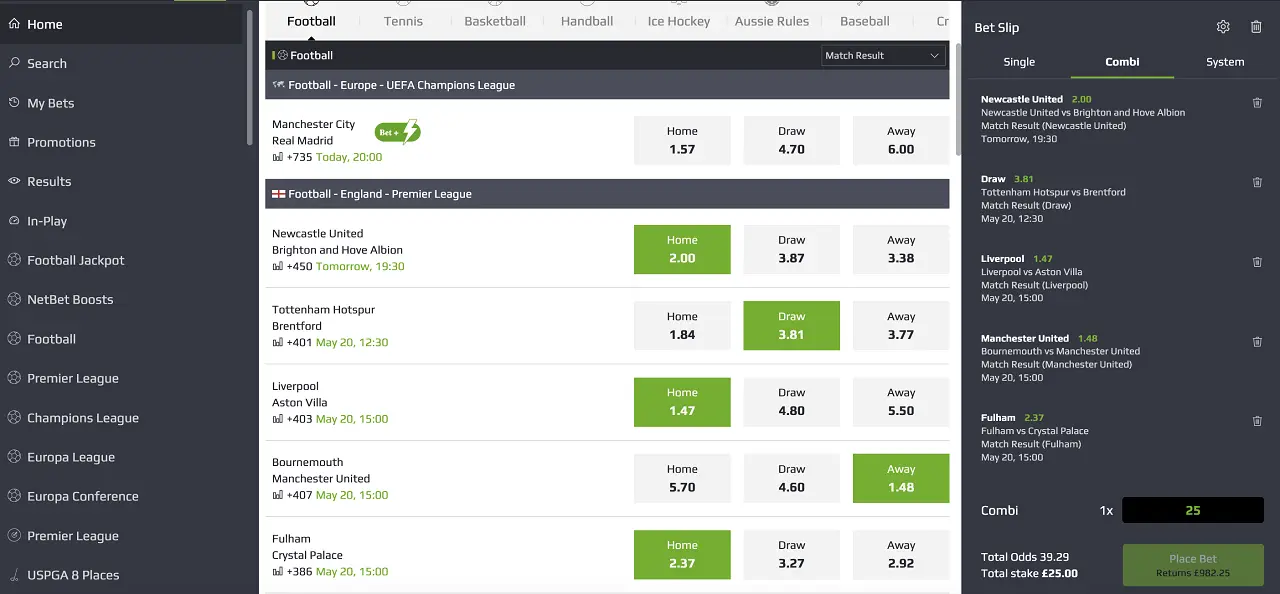Image resolution: width=1280 pixels, height=594 pixels.
Task: Click the Champions League sidebar ball icon
Action: coord(14,417)
